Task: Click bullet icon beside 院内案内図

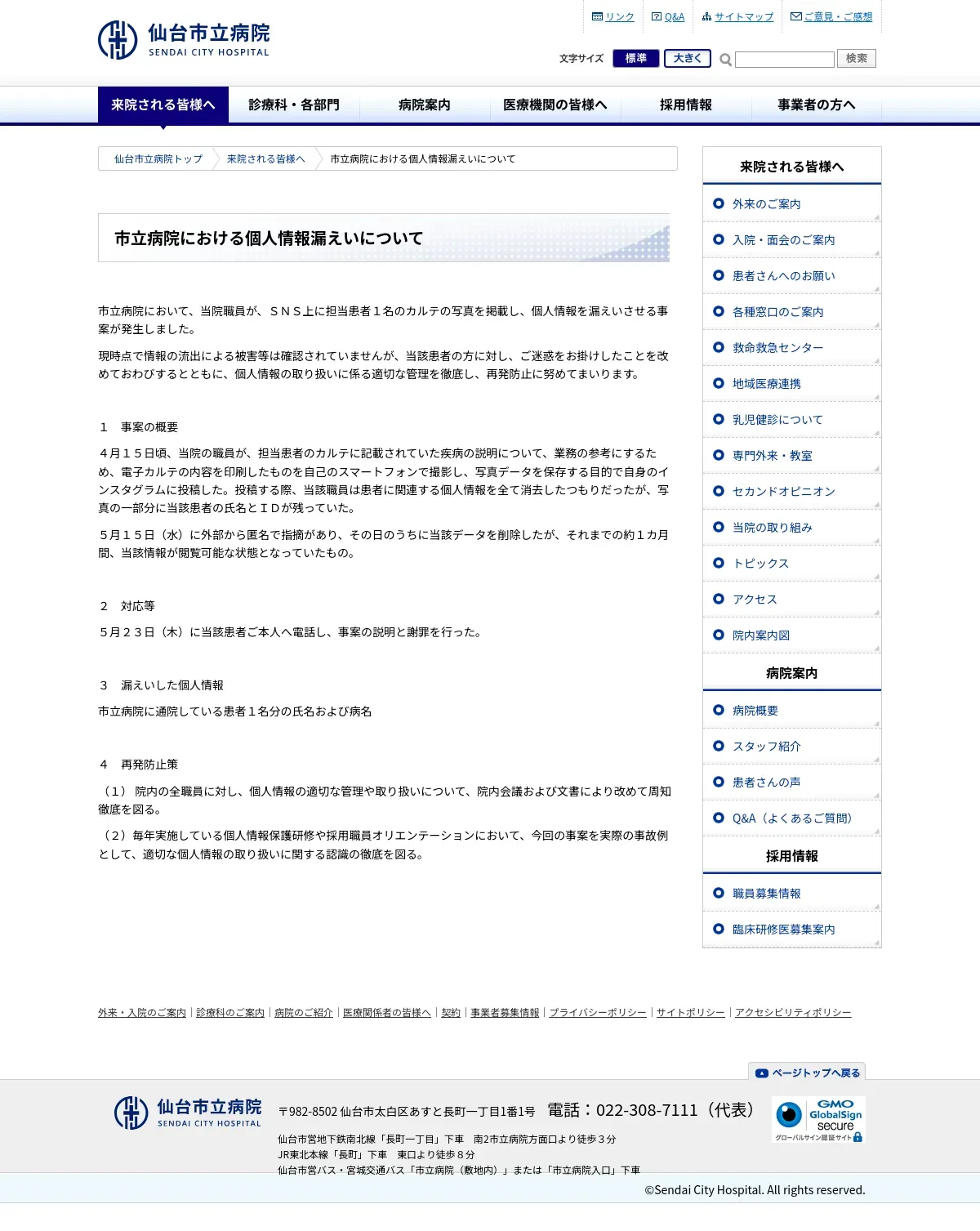Action: point(719,635)
